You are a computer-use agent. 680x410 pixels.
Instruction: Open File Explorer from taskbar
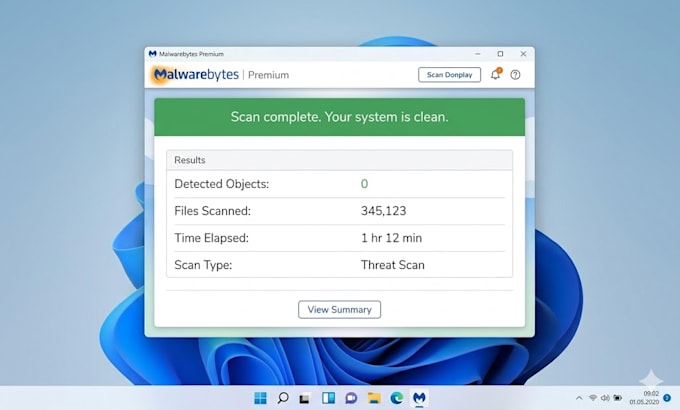[x=374, y=398]
